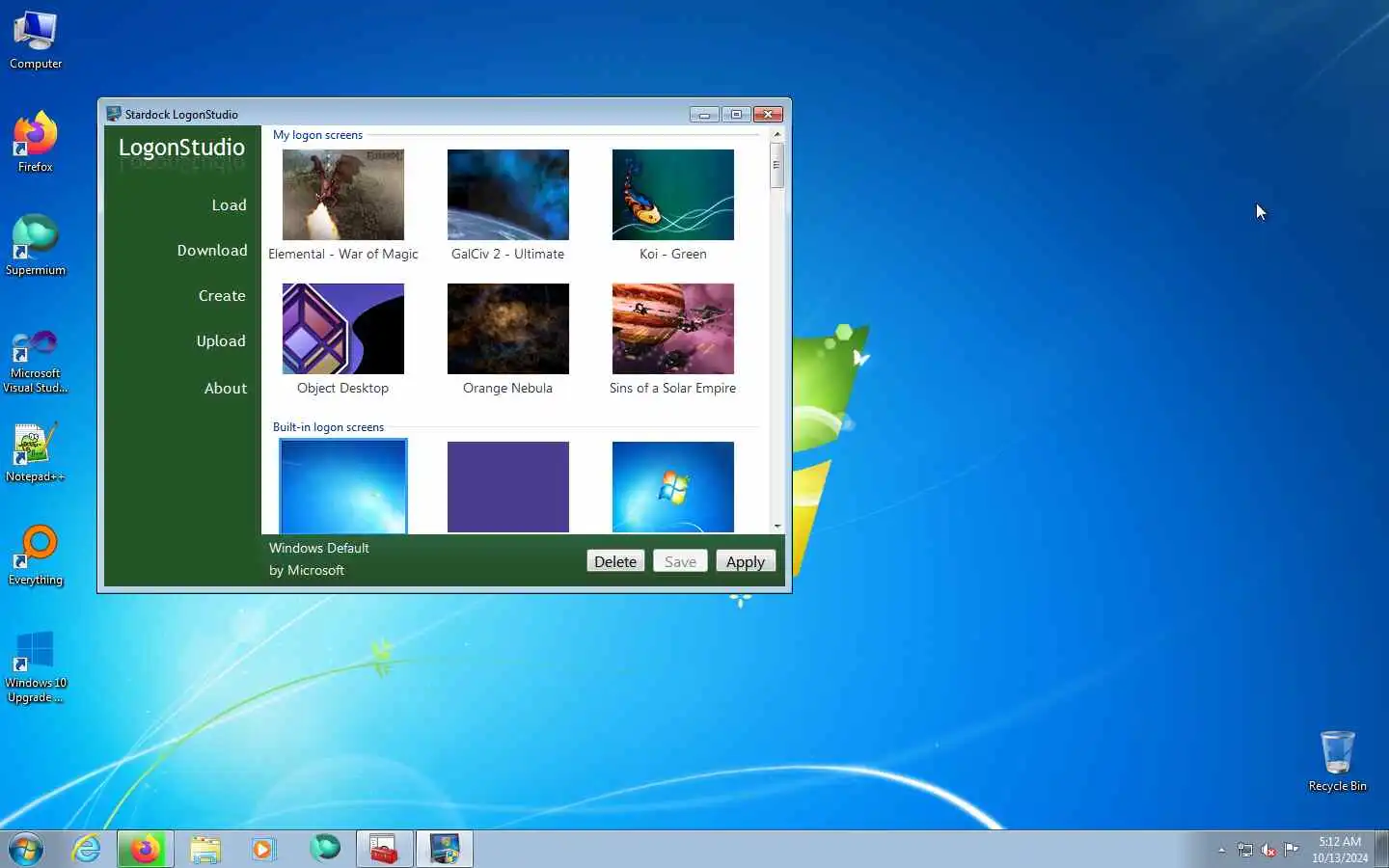Click the 'Koi - Green' caption text
This screenshot has width=1389, height=868.
click(673, 255)
